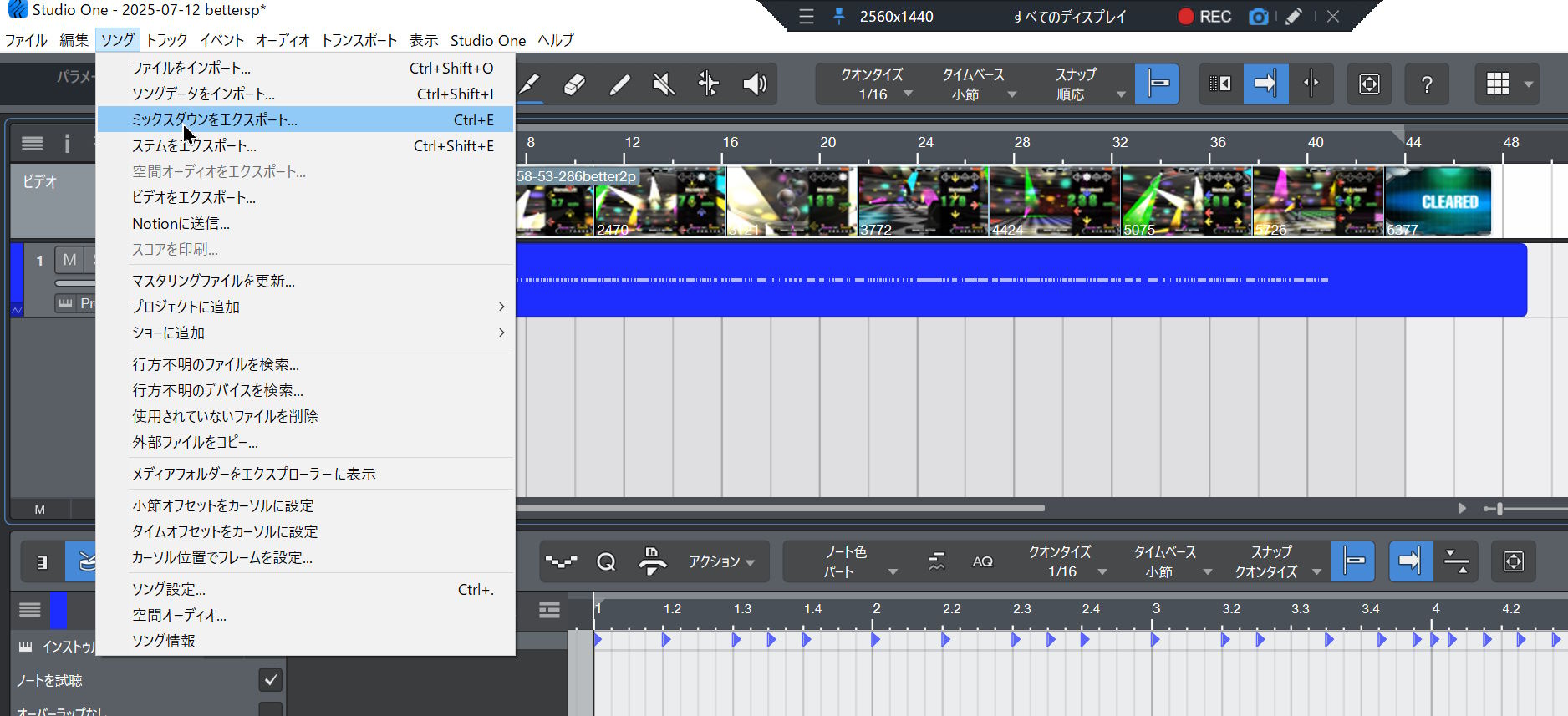Click the instrument keyboard icon on track 1
1568x716 pixels.
pos(66,303)
